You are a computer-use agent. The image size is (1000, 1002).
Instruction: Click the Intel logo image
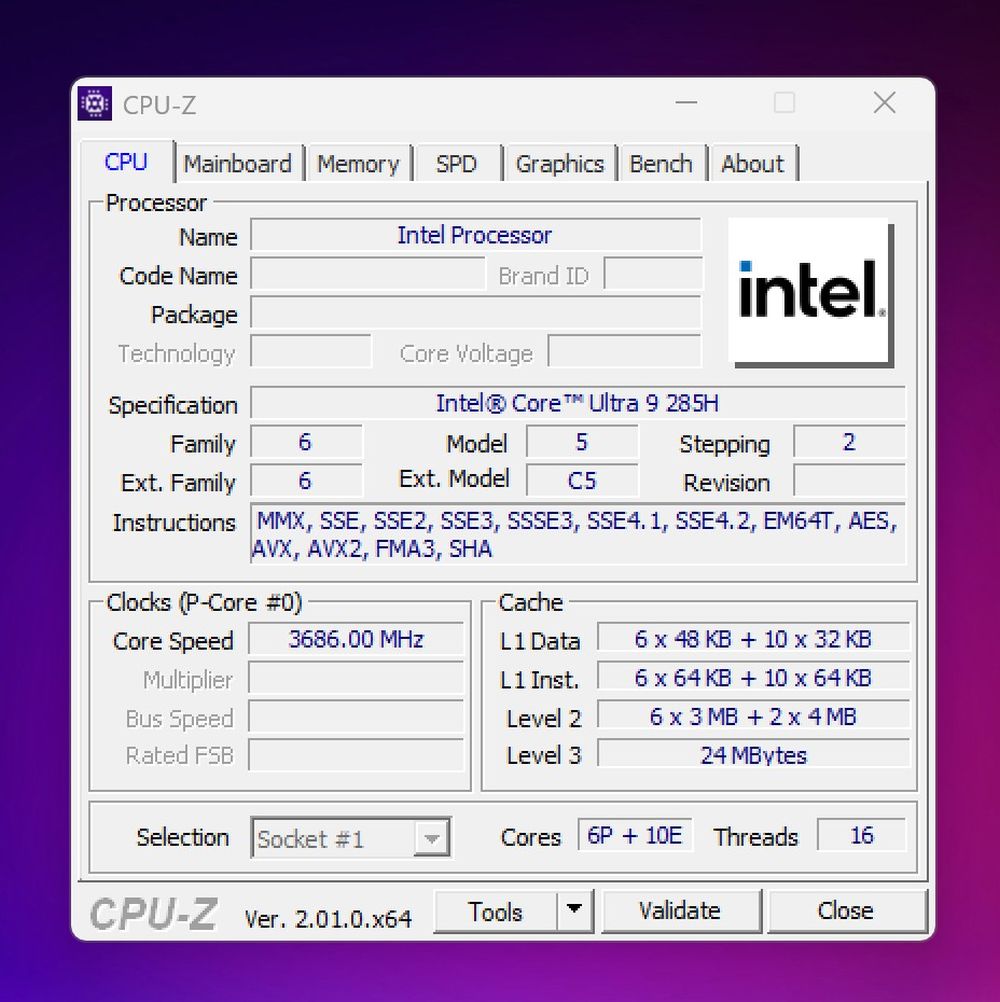click(809, 291)
